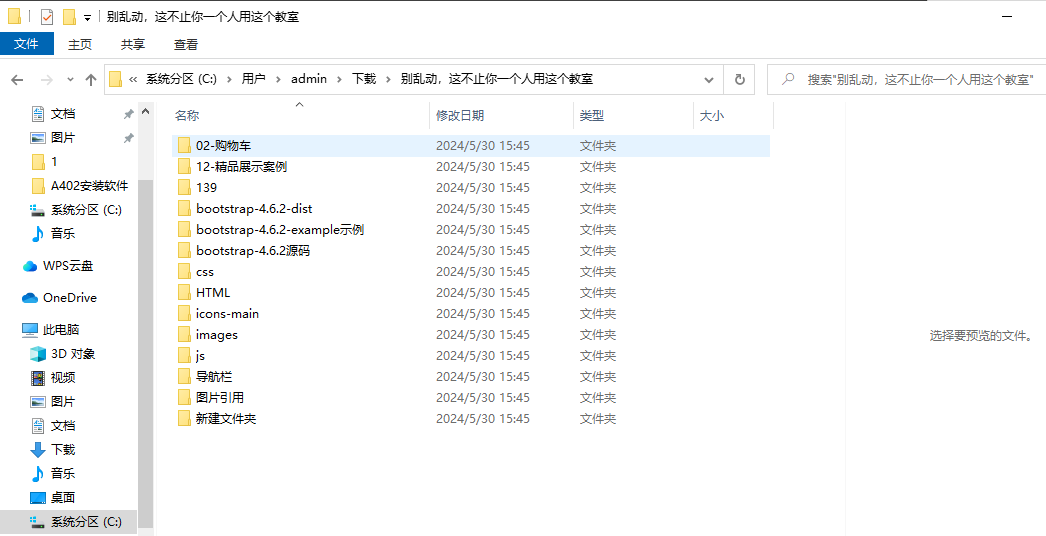The width and height of the screenshot is (1046, 536).
Task: Sort by 大小 column header
Action: pyautogui.click(x=733, y=115)
